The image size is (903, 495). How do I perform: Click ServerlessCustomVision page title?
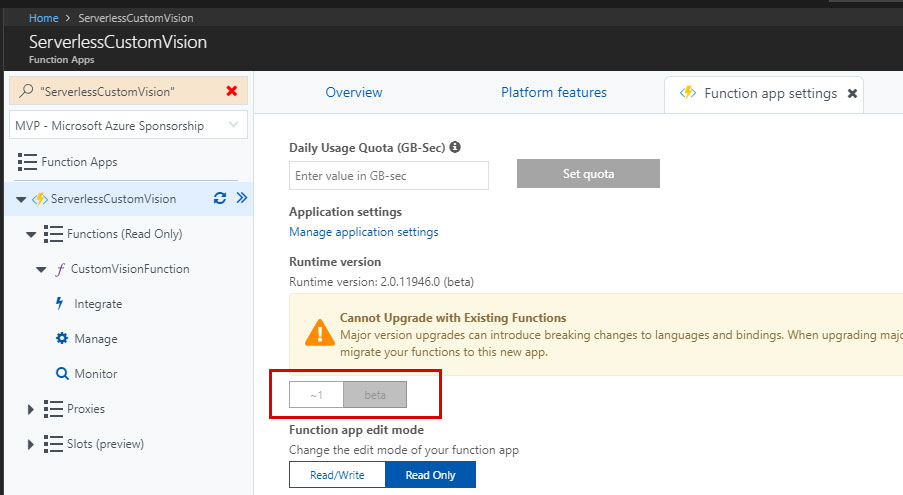(x=118, y=41)
